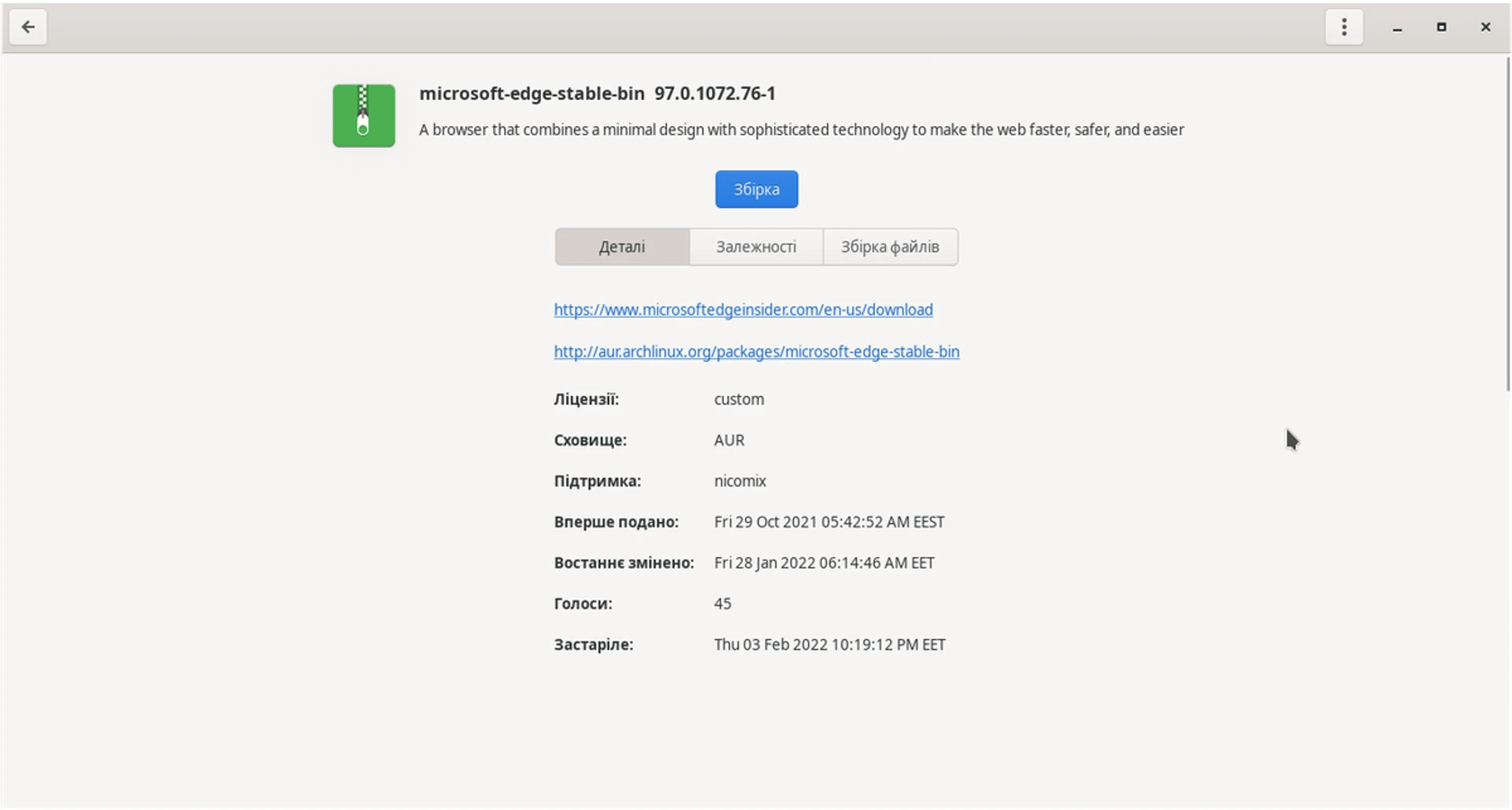Click date 'Fri 29 Oct 2021 05:42:52 AM EEST'
Viewport: 1512px width, 810px height.
(x=829, y=522)
